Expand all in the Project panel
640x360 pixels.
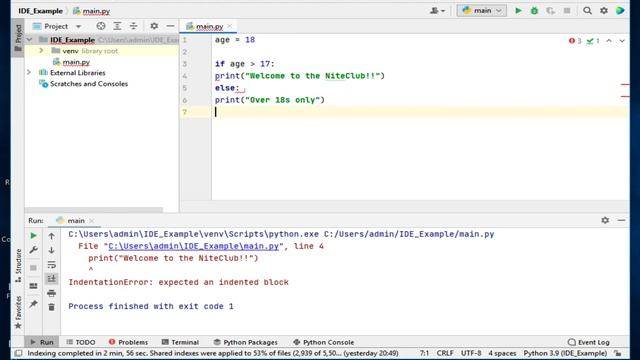point(117,26)
